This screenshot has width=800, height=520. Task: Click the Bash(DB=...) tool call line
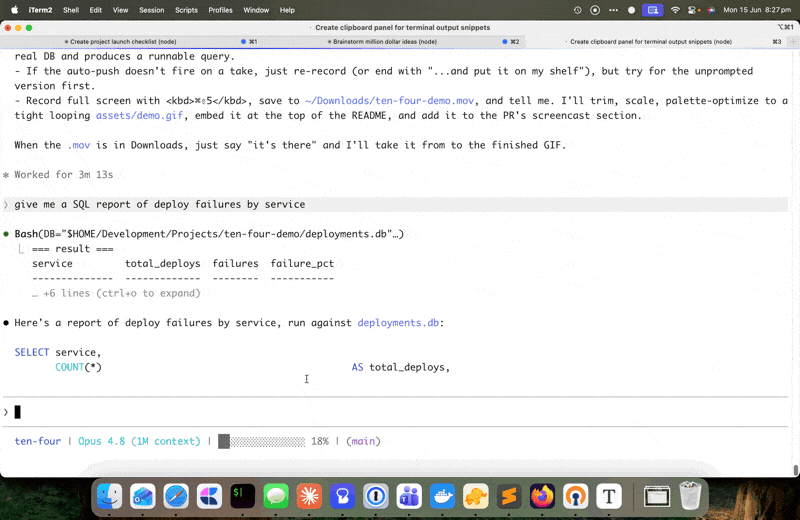click(x=209, y=234)
